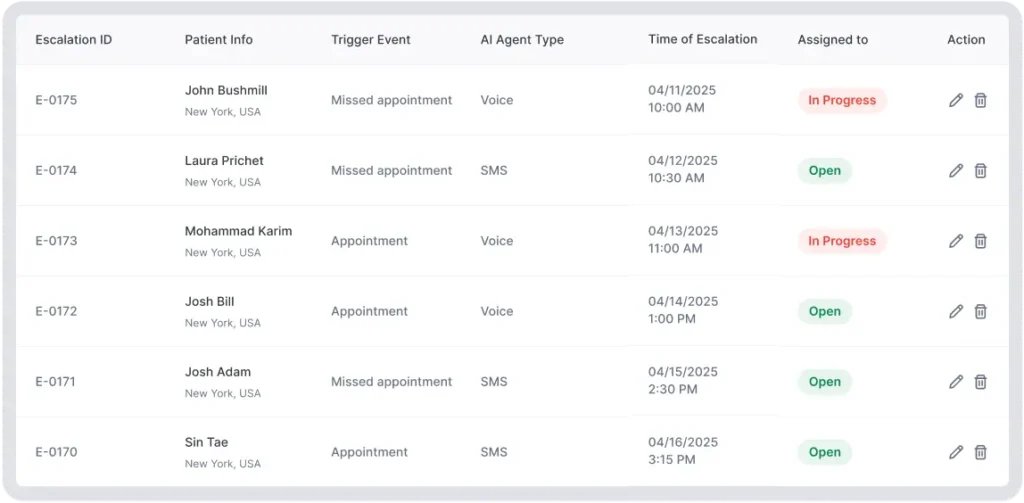Image resolution: width=1024 pixels, height=503 pixels.
Task: Click the Escalation ID column header
Action: click(73, 40)
